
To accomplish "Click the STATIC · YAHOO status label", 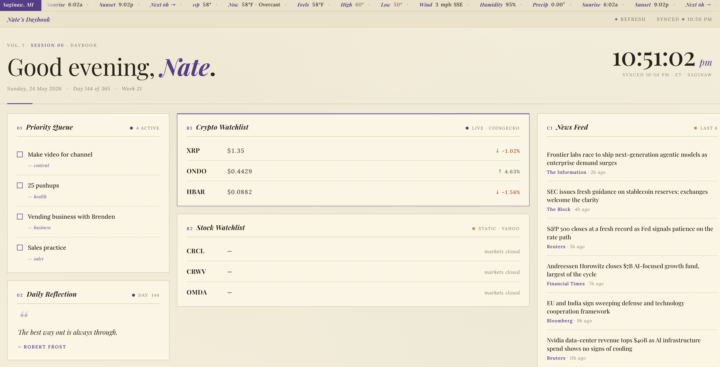I will [x=496, y=229].
